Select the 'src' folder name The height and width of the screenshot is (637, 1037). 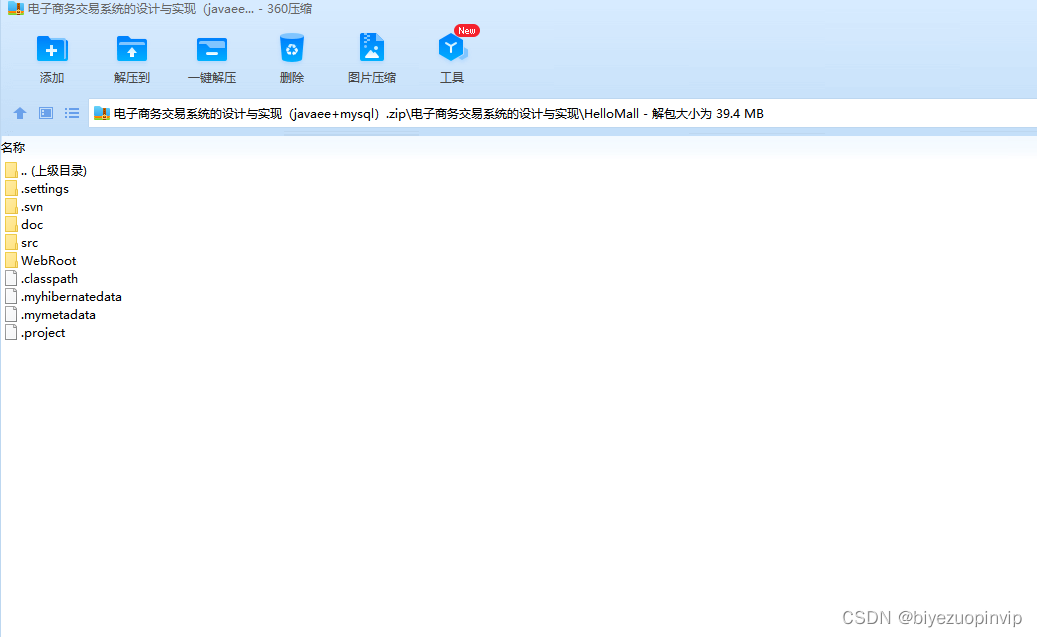30,243
